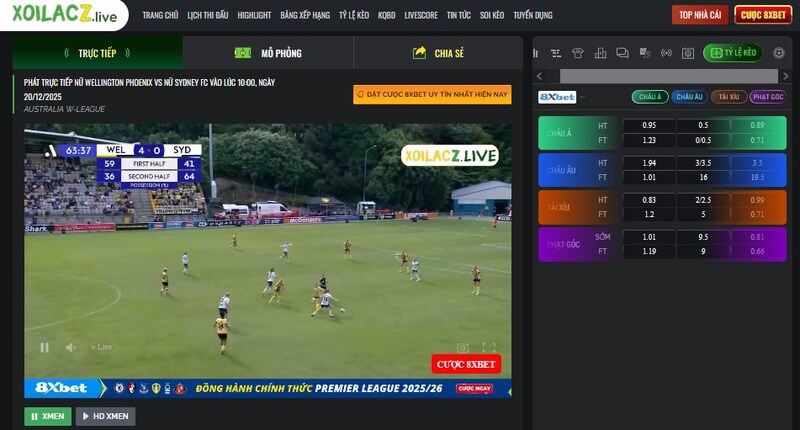Select the Phạt Góc odds filter
800x430 pixels.
767,97
